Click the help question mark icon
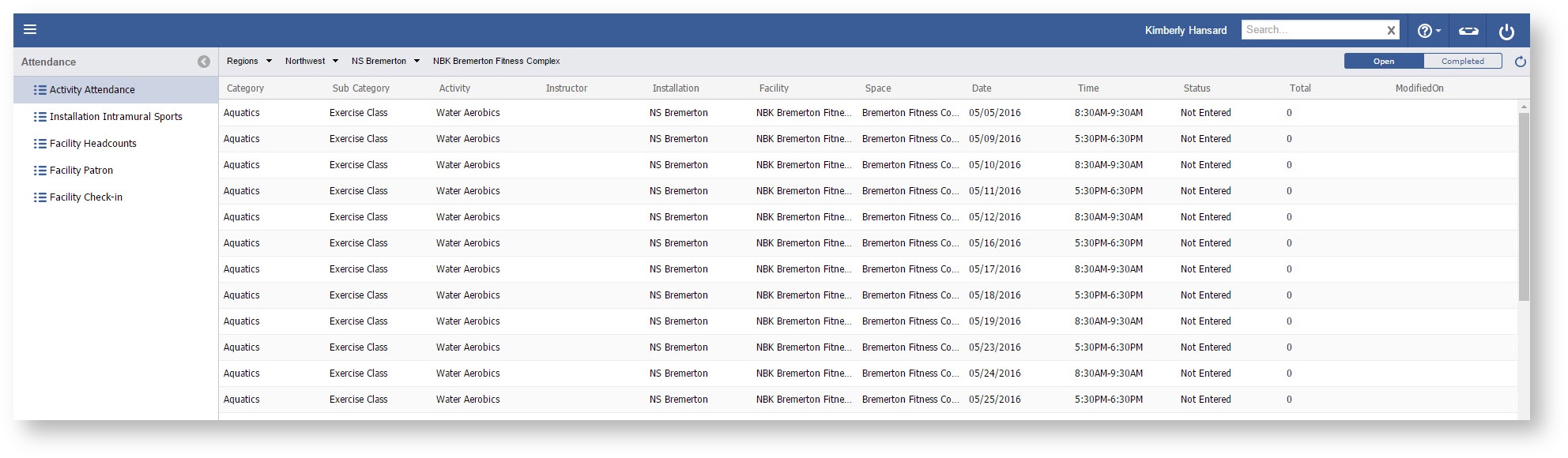This screenshot has width=1568, height=458. click(x=1424, y=31)
